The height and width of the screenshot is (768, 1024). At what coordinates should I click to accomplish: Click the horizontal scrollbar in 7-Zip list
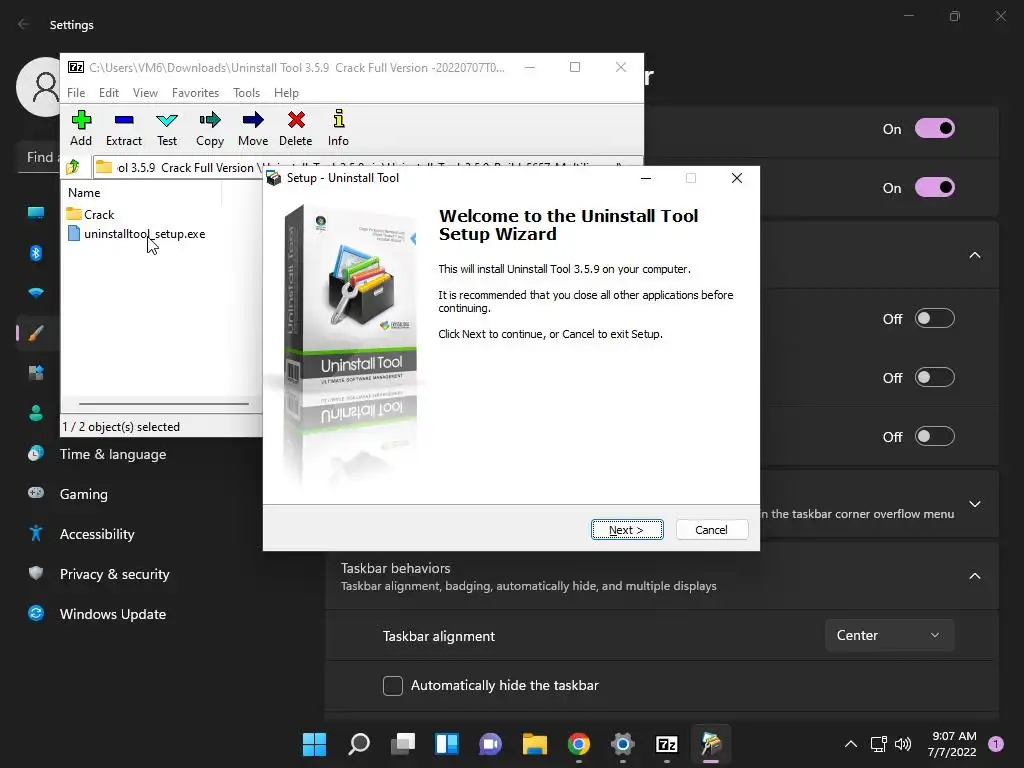[x=163, y=404]
